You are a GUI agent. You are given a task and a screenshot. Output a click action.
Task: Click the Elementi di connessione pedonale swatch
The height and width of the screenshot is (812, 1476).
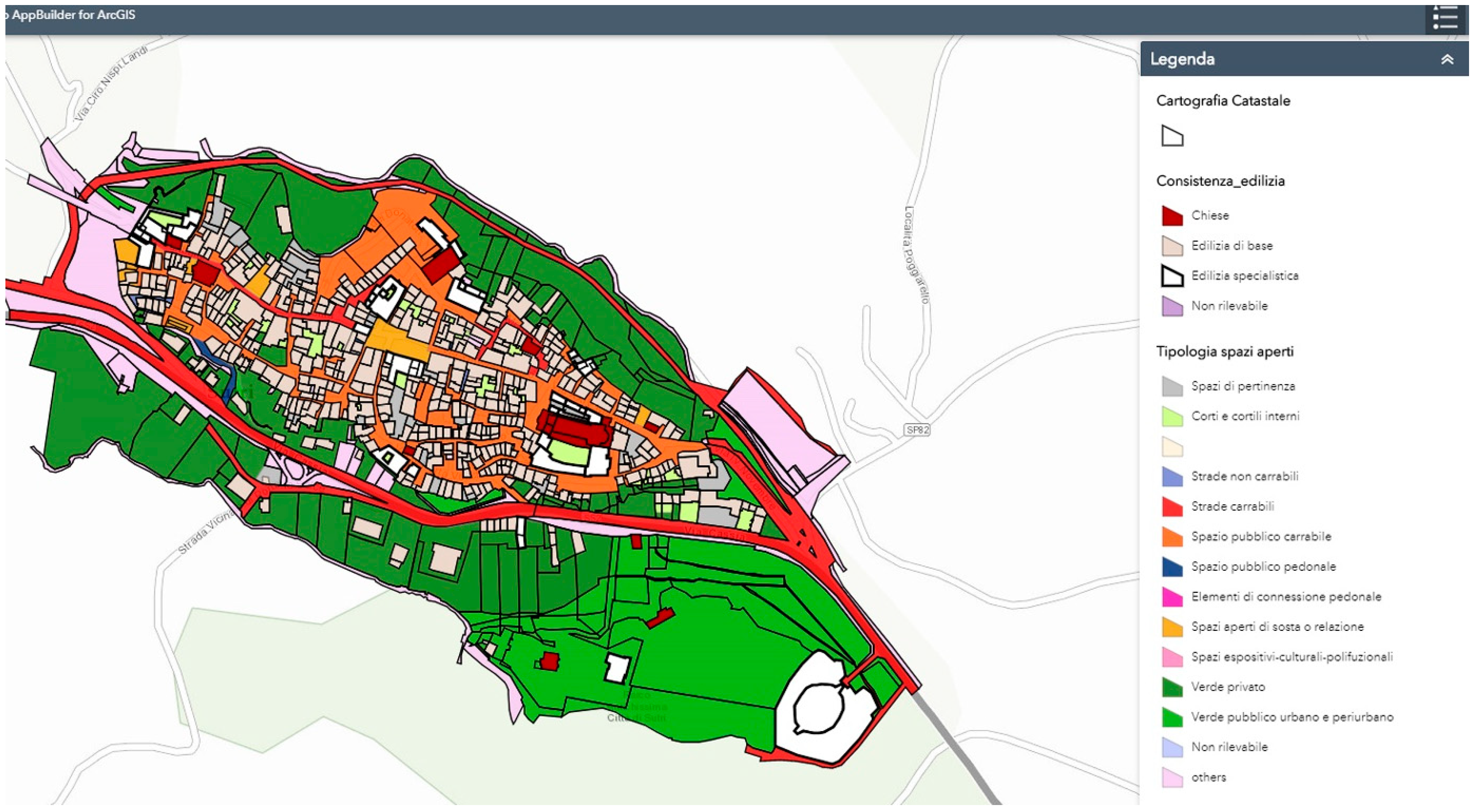tap(1172, 596)
